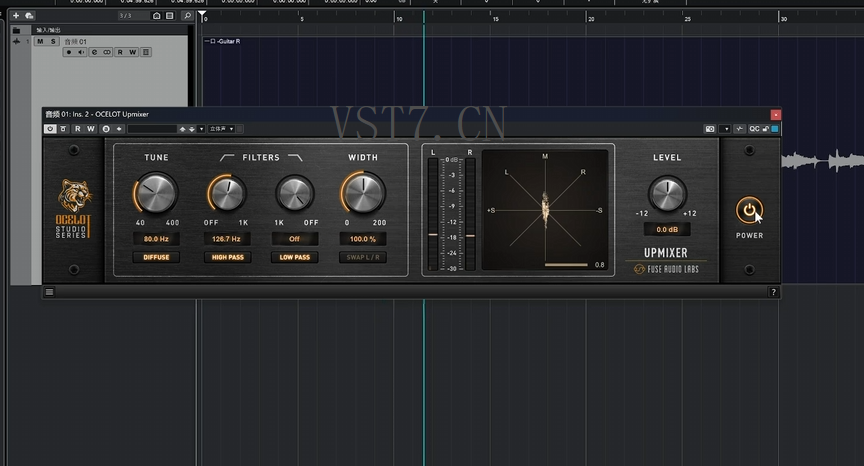Click the orange POWER button
This screenshot has height=466, width=864.
coord(749,210)
